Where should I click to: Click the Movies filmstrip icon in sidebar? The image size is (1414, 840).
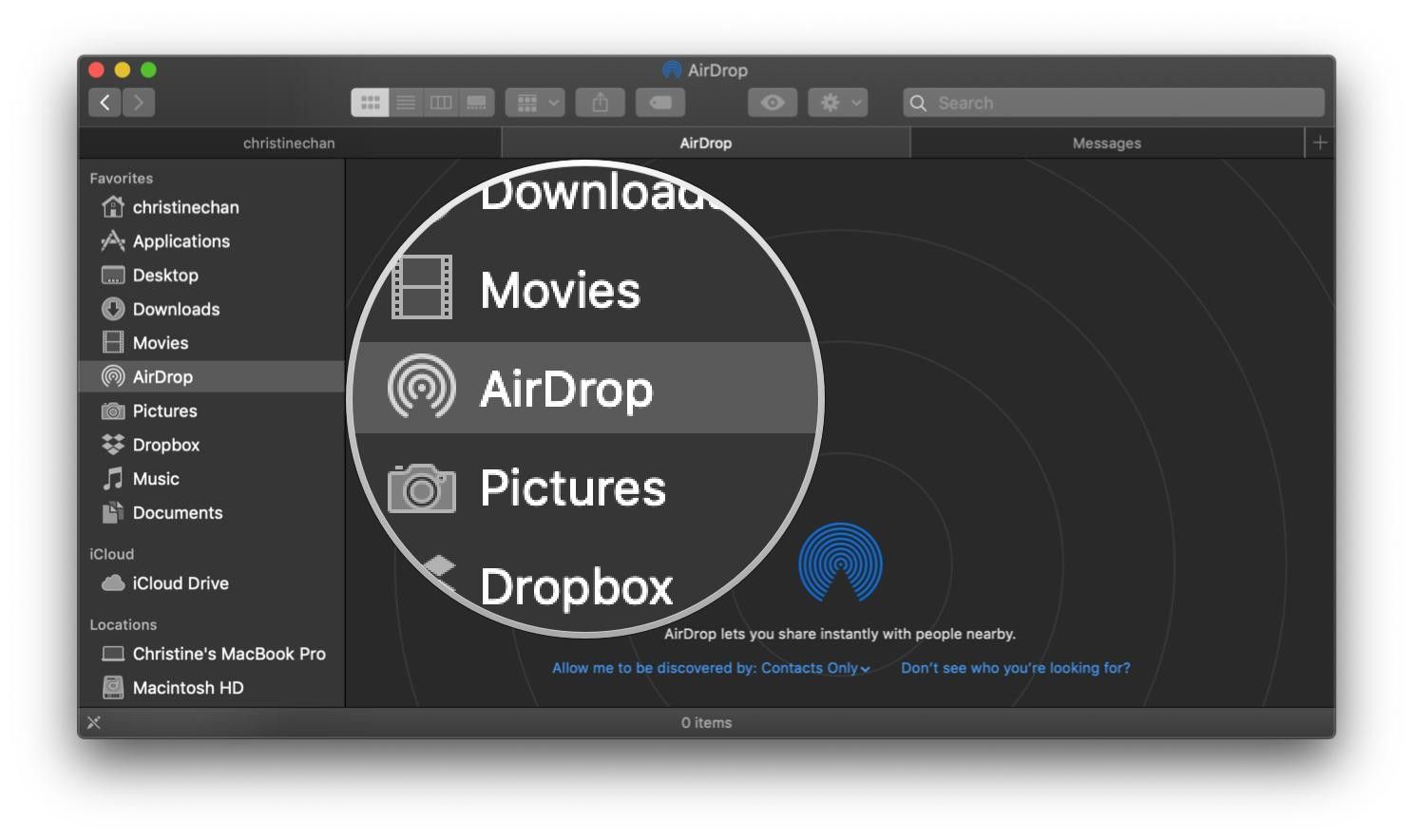113,342
